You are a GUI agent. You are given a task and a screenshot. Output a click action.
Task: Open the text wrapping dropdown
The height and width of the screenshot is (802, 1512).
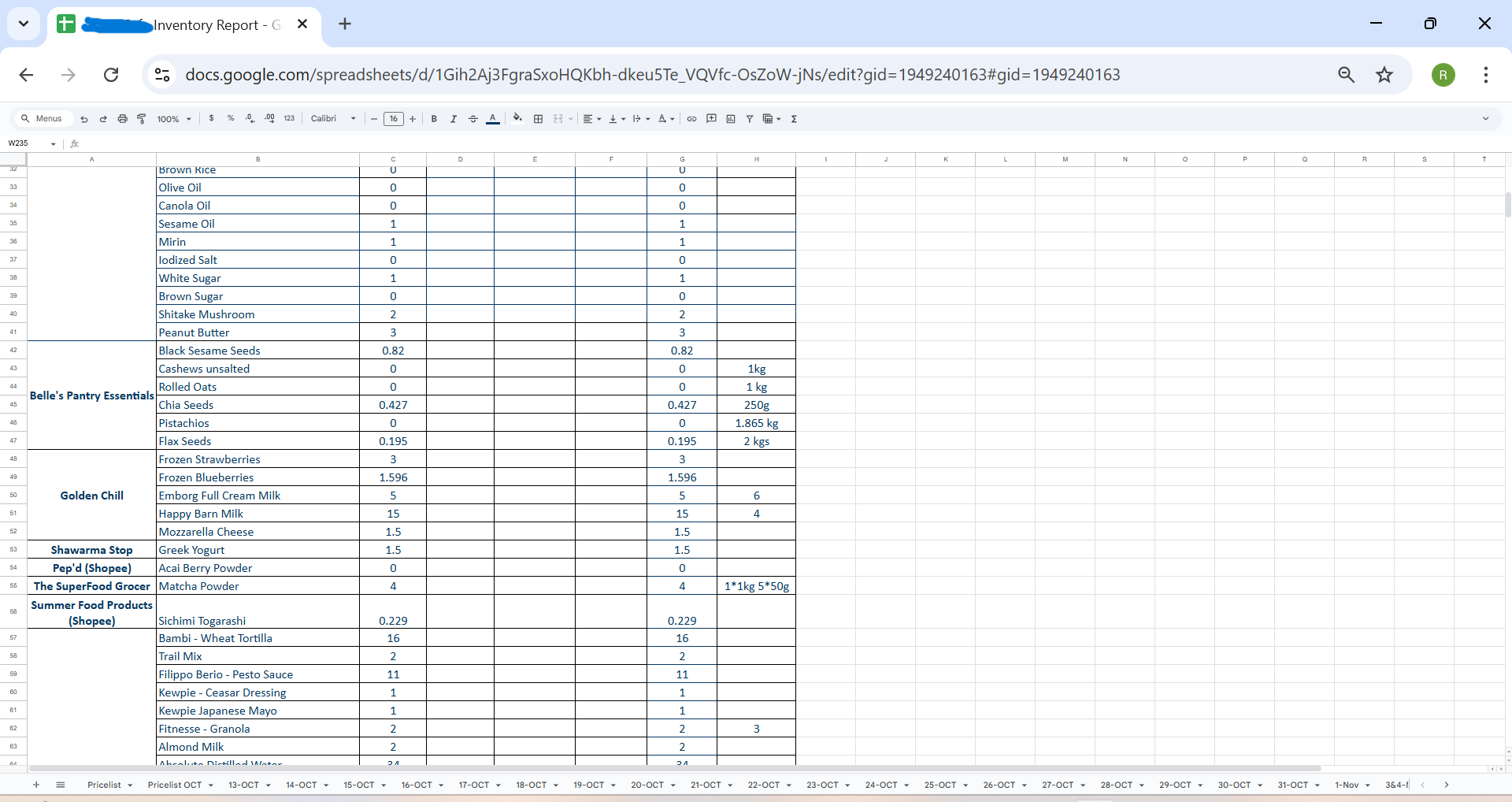pos(641,119)
